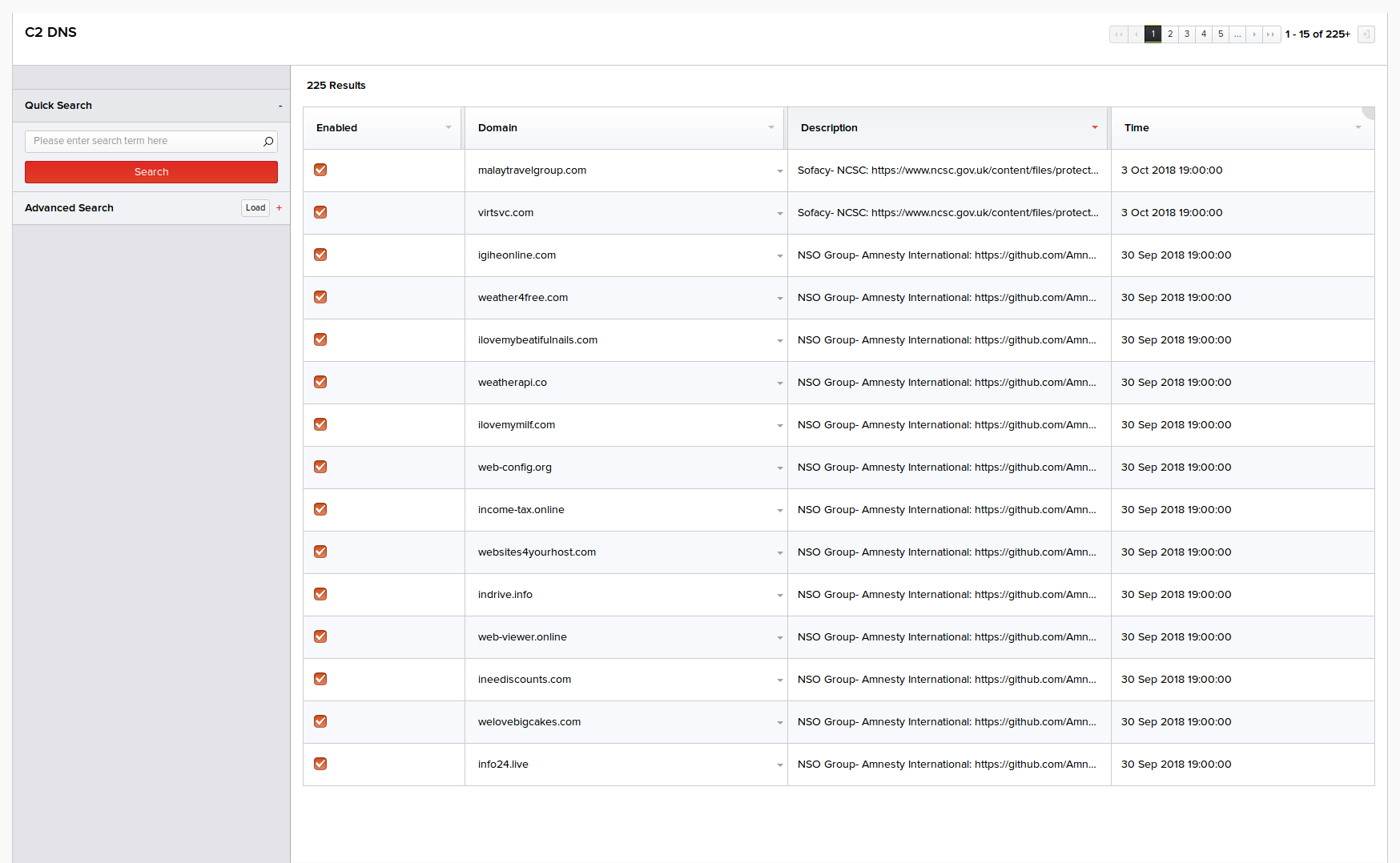Viewport: 1400px width, 863px height.
Task: Toggle the info24.live enabled checkbox
Action: [320, 764]
